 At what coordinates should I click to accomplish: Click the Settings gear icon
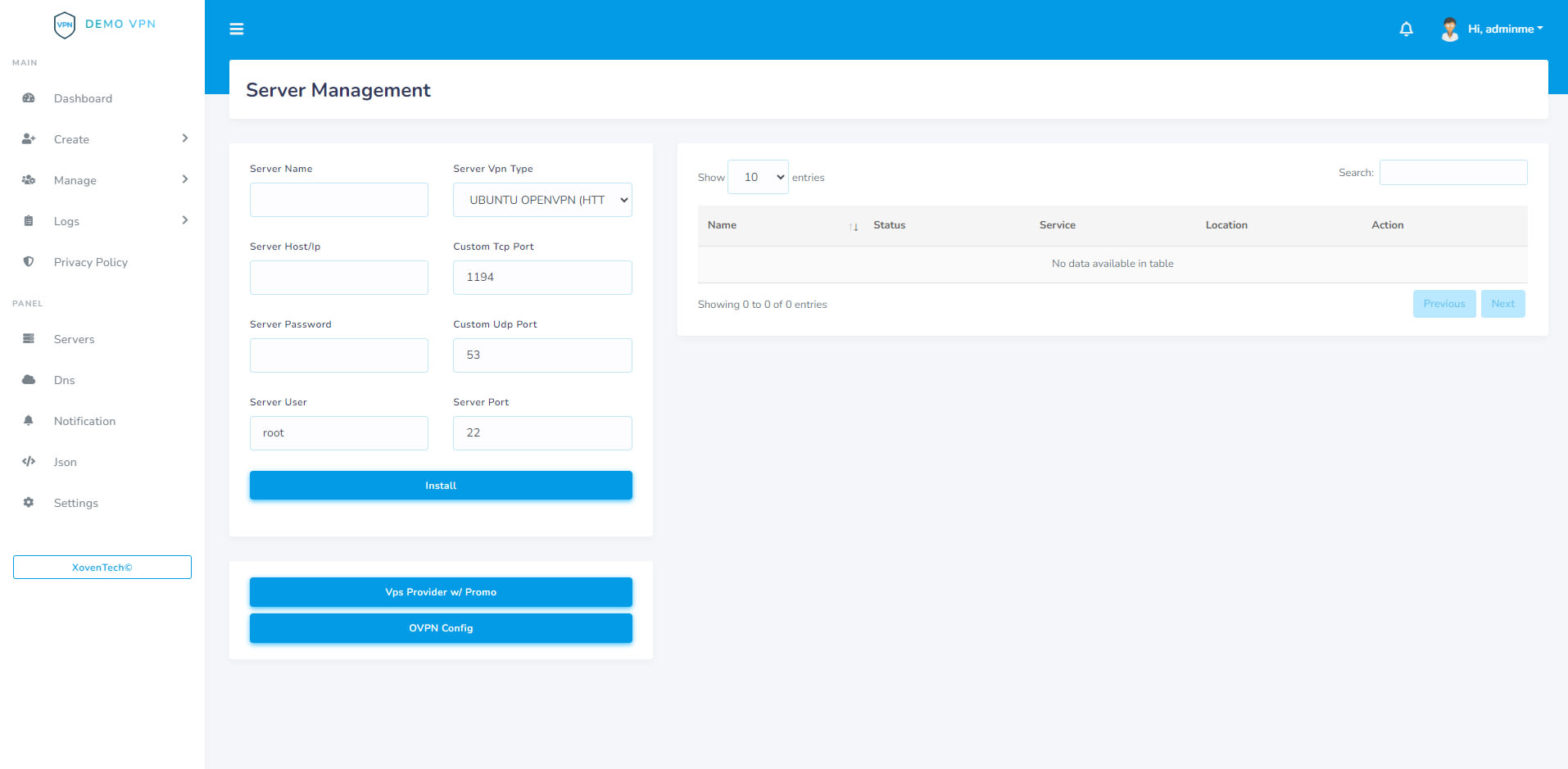tap(29, 503)
